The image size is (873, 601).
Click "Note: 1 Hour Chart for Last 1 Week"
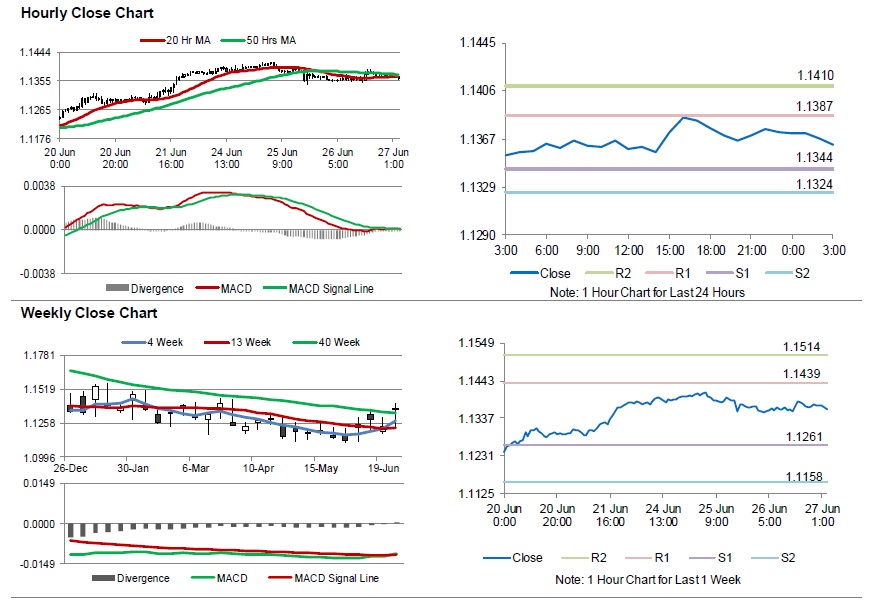tap(648, 580)
